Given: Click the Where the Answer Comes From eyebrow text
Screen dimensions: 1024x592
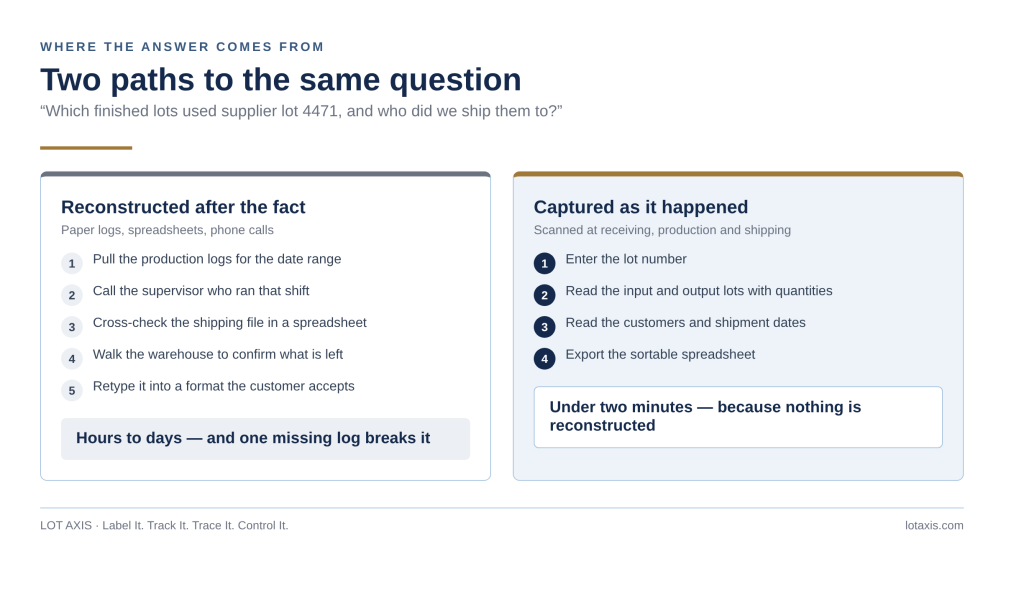Looking at the screenshot, I should click(182, 47).
